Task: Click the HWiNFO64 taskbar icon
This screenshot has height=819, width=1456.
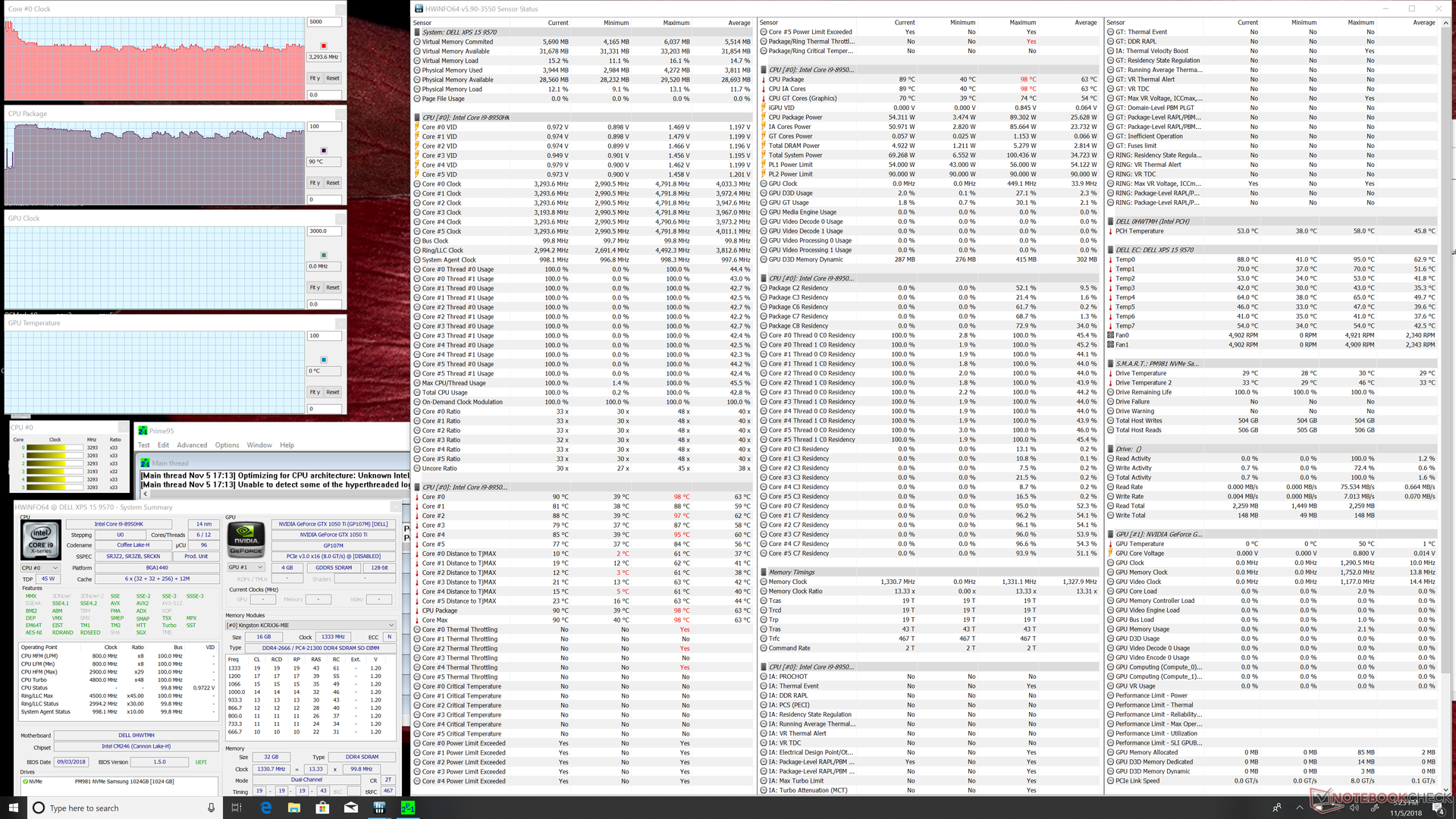Action: coord(379,808)
